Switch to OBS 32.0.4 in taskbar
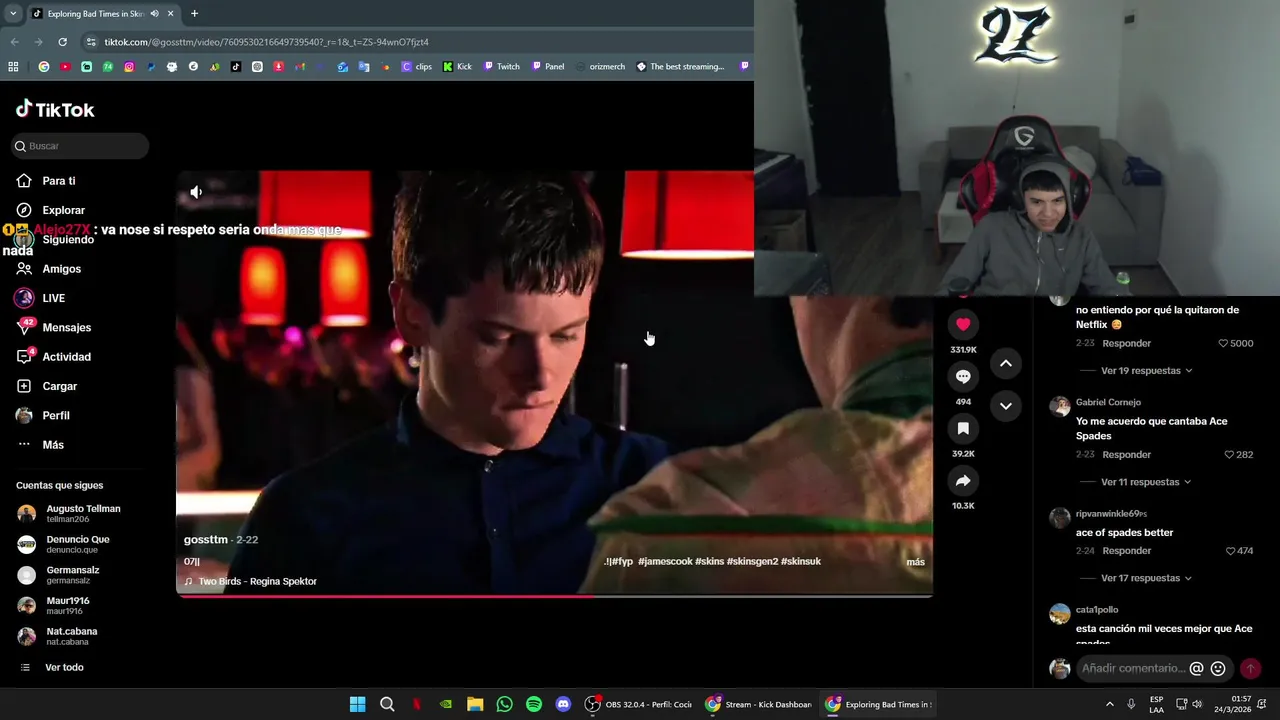1280x720 pixels. click(637, 704)
